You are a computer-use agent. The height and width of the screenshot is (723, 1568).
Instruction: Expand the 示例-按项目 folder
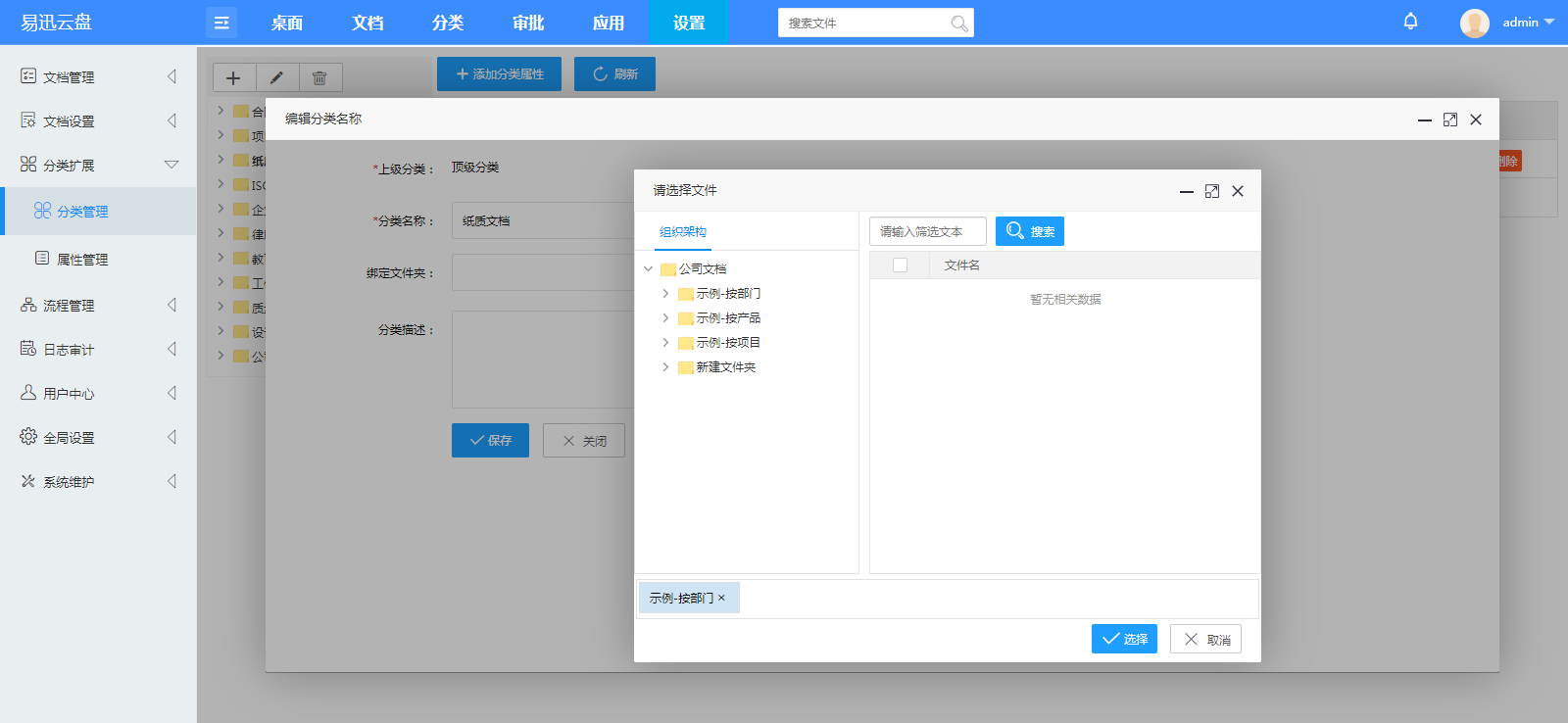click(665, 342)
